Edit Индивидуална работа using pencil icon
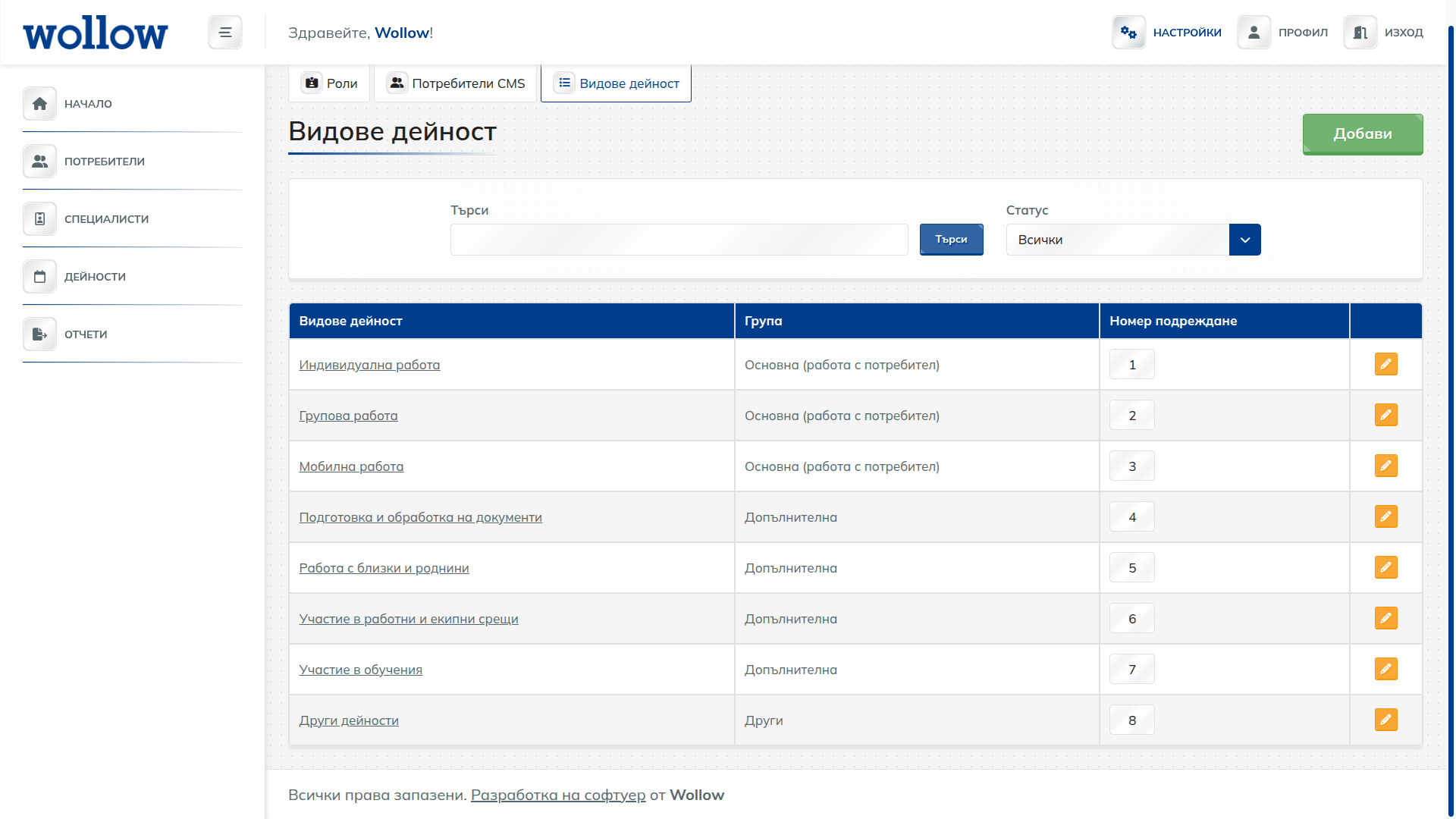The image size is (1456, 819). pos(1386,364)
